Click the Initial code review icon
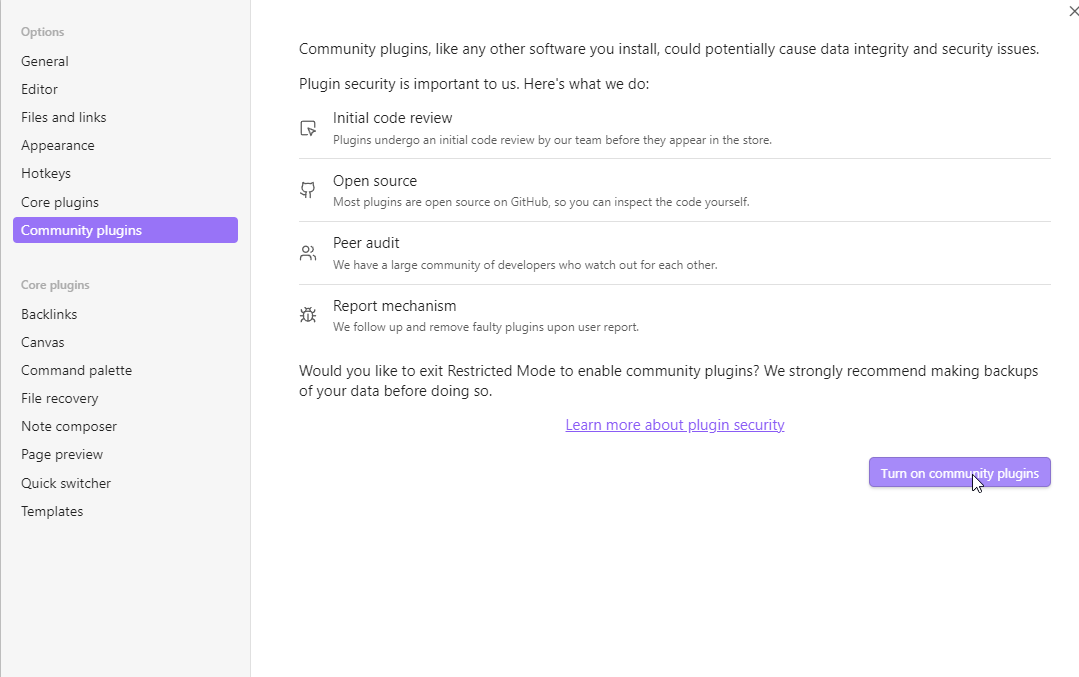This screenshot has height=677, width=1079. [308, 128]
